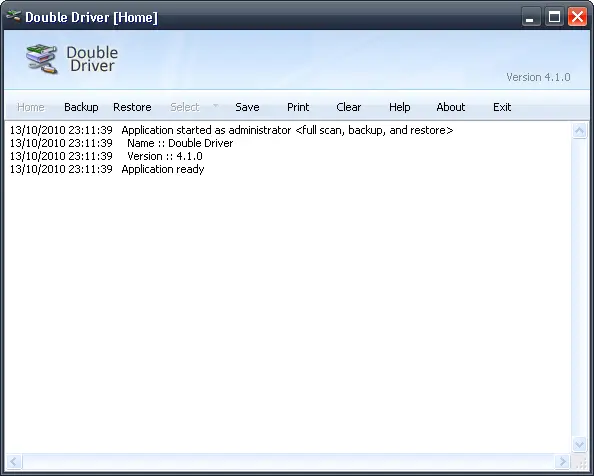Click the horizontal scrollbar left arrow
This screenshot has width=594, height=476.
coord(14,462)
